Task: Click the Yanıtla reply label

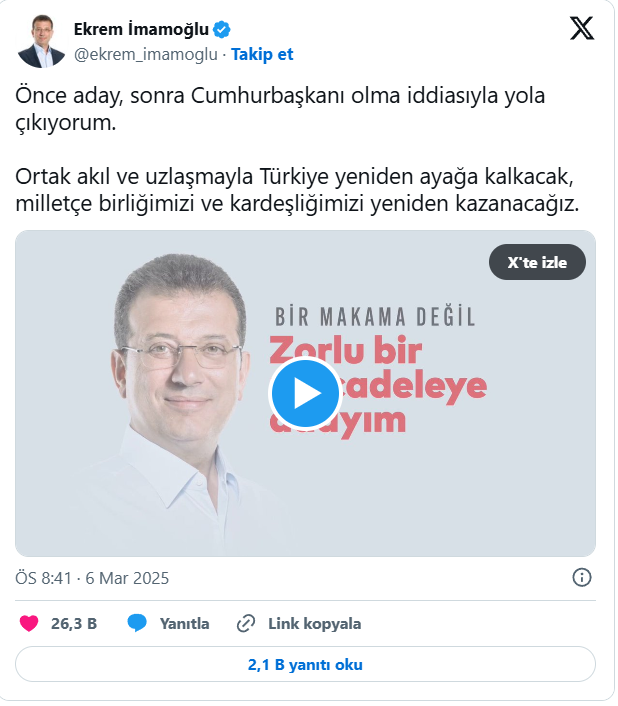Action: click(185, 624)
